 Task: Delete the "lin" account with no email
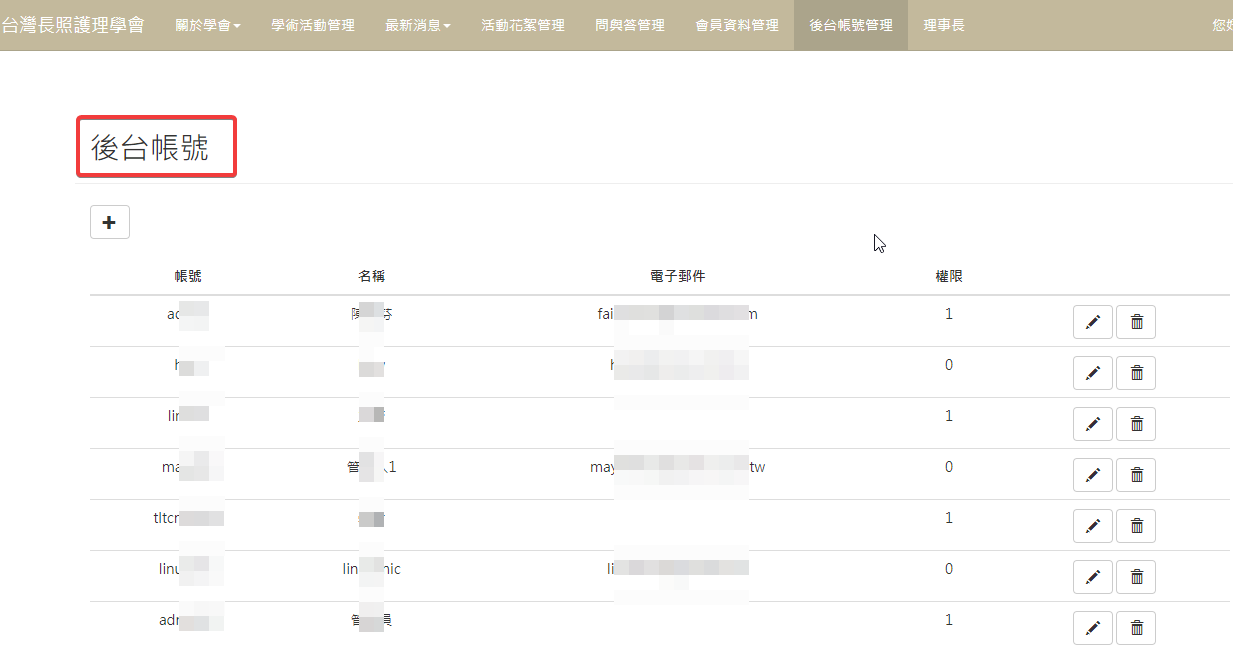pos(1136,424)
